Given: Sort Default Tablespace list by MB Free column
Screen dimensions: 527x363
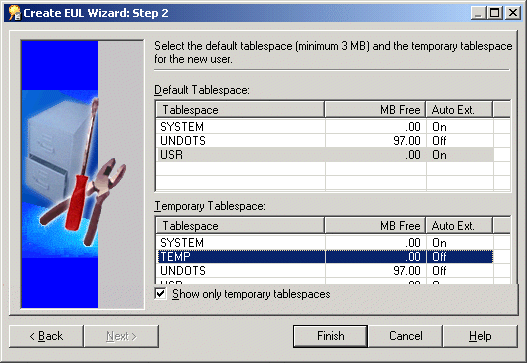Looking at the screenshot, I should pos(375,110).
